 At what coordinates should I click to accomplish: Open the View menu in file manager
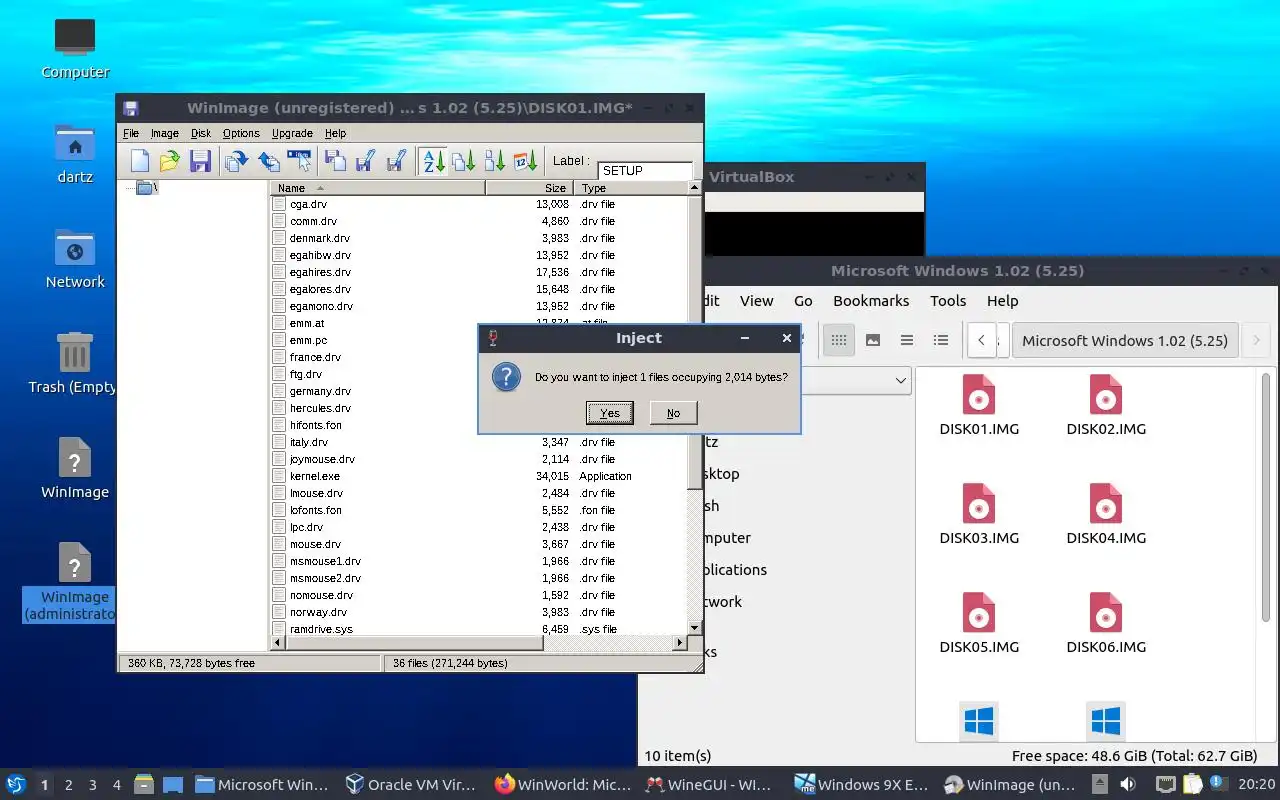[x=756, y=301]
